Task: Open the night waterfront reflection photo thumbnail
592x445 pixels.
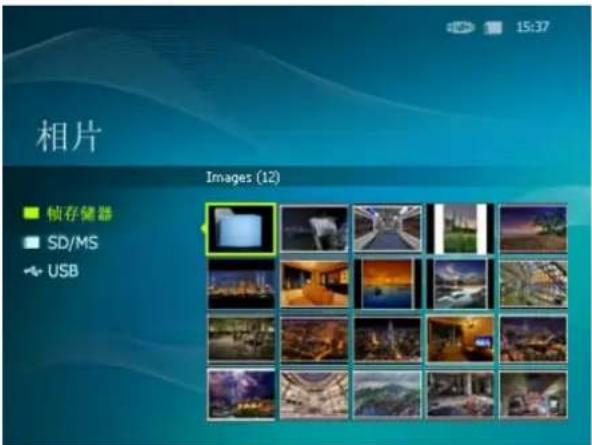Action: (x=242, y=339)
